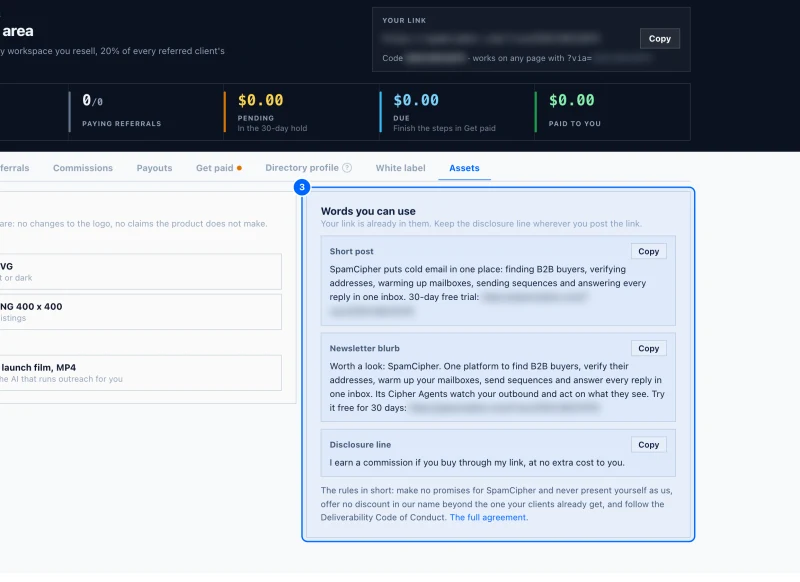Screen dimensions: 800x582
Task: Click the green $0.00 Paid to you amount
Action: coord(571,100)
